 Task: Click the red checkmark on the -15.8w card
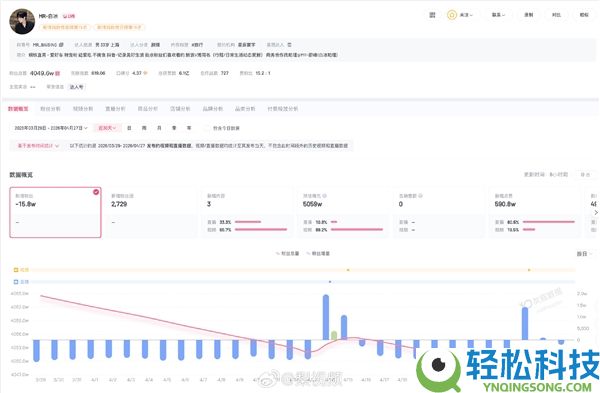click(96, 192)
